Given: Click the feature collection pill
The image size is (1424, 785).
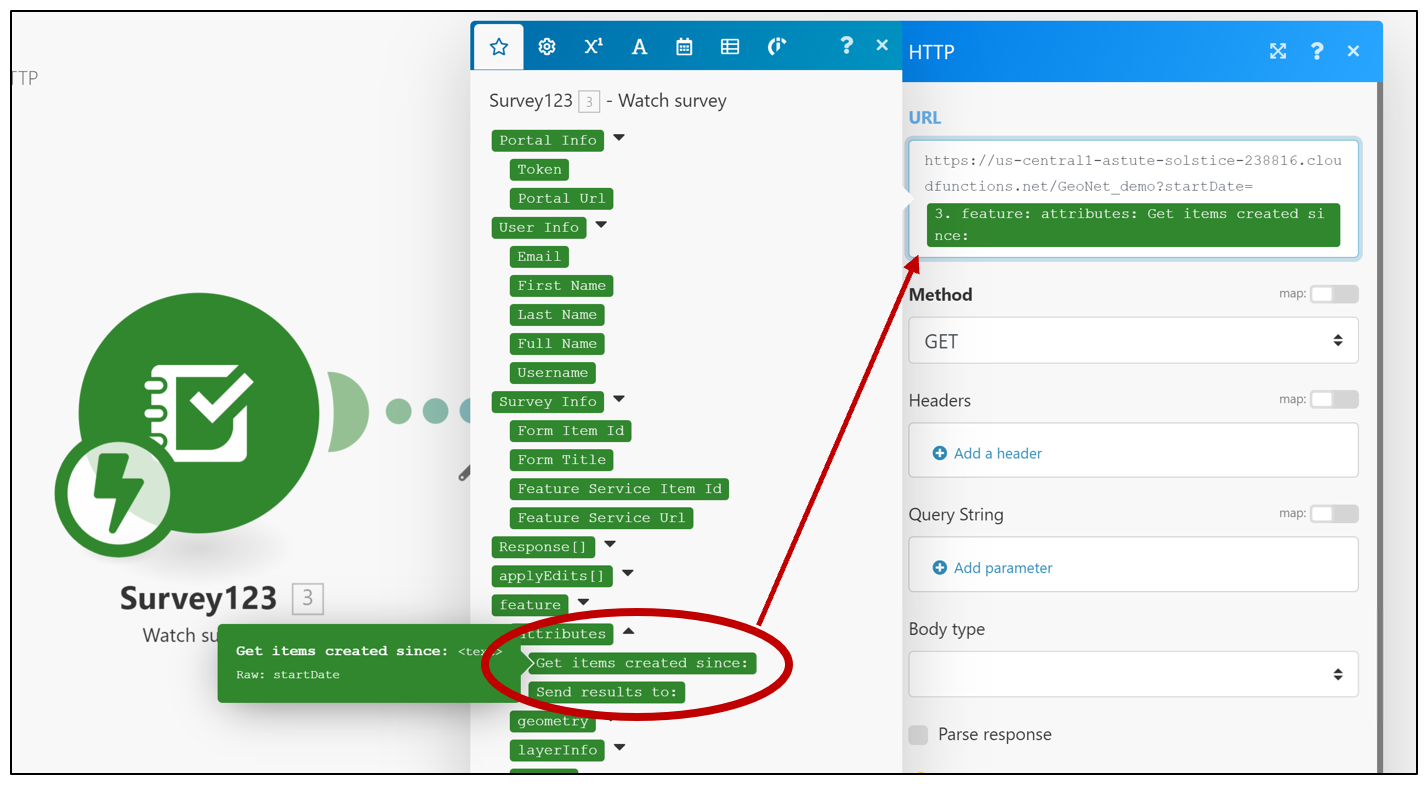Looking at the screenshot, I should (x=530, y=604).
